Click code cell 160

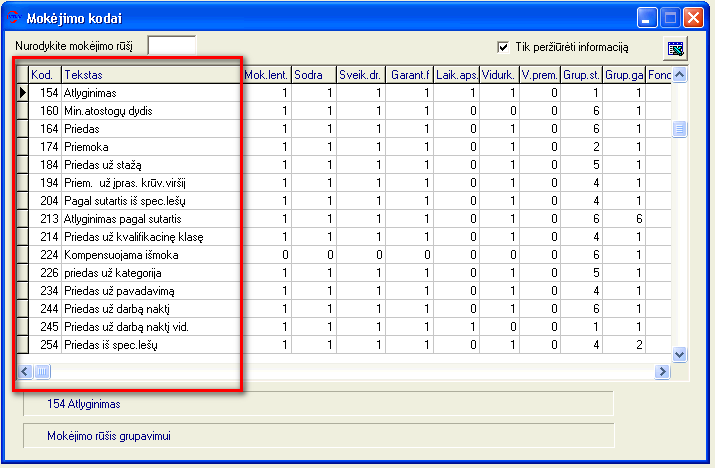(x=45, y=111)
